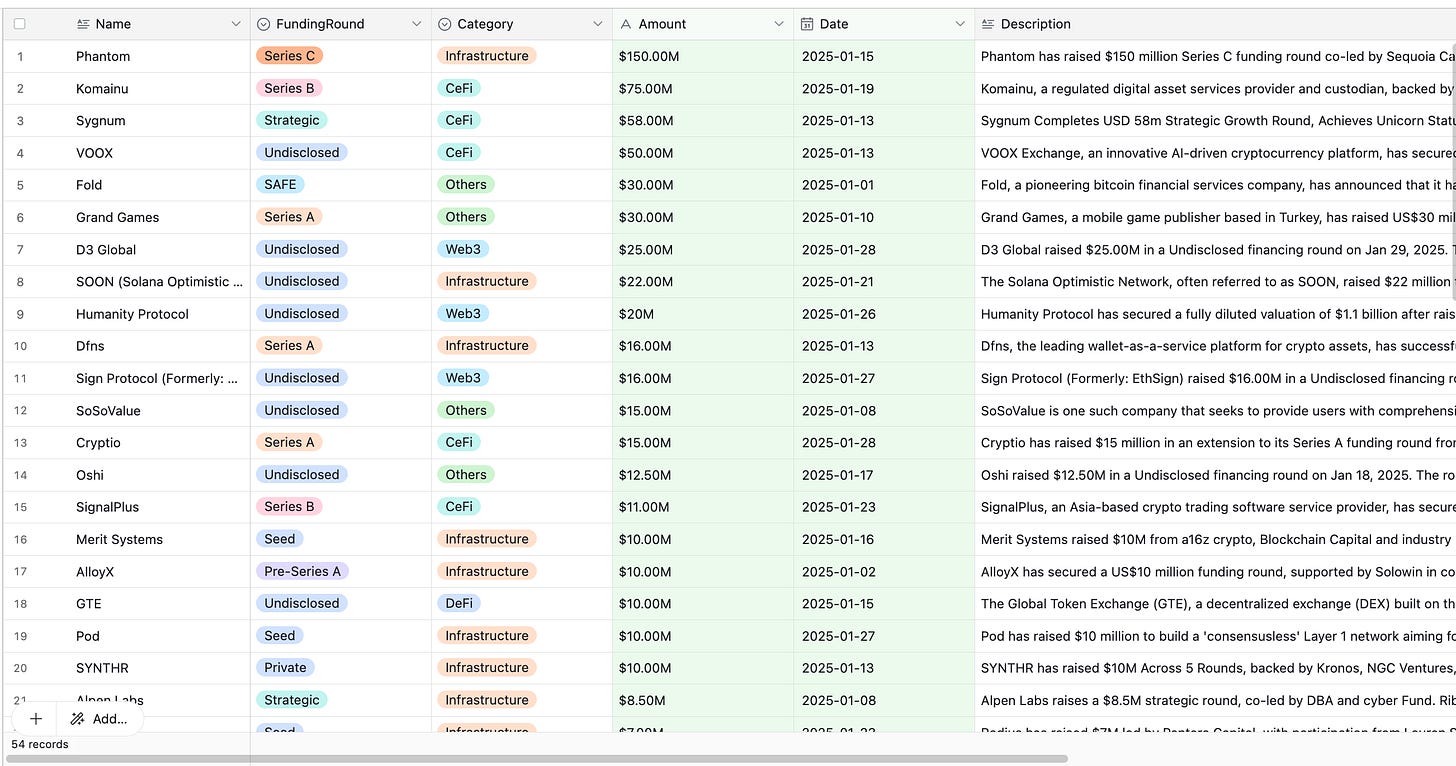This screenshot has height=766, width=1456.
Task: Toggle the select-all records checkbox
Action: (x=20, y=24)
